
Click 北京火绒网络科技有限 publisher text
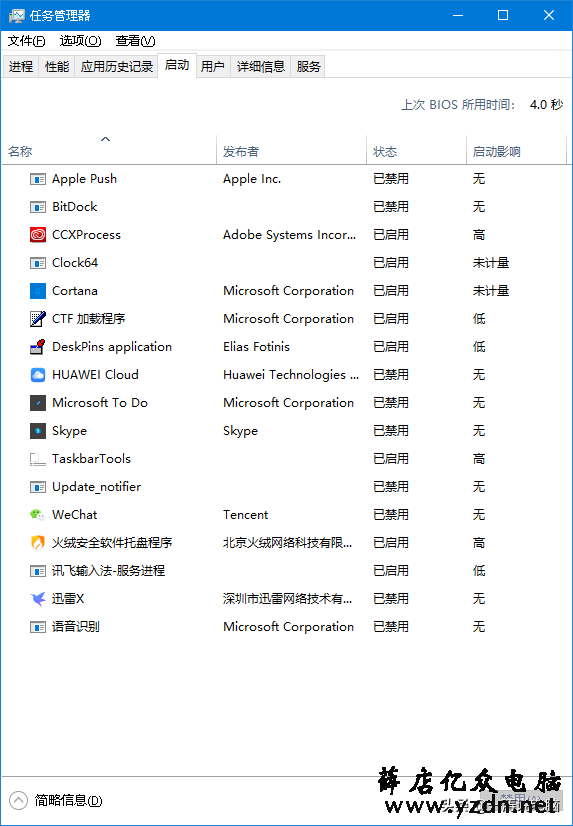pos(288,543)
